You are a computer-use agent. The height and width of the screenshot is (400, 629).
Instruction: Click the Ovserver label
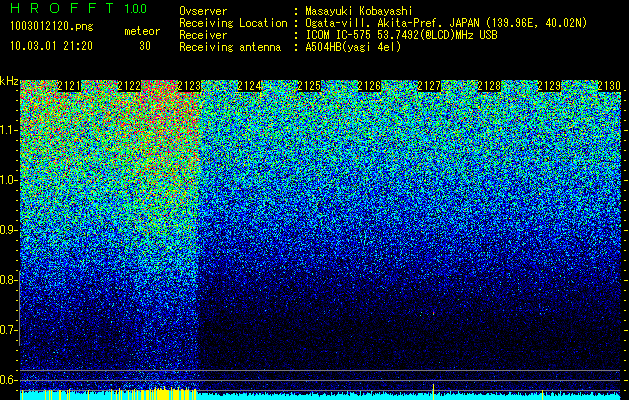203,11
